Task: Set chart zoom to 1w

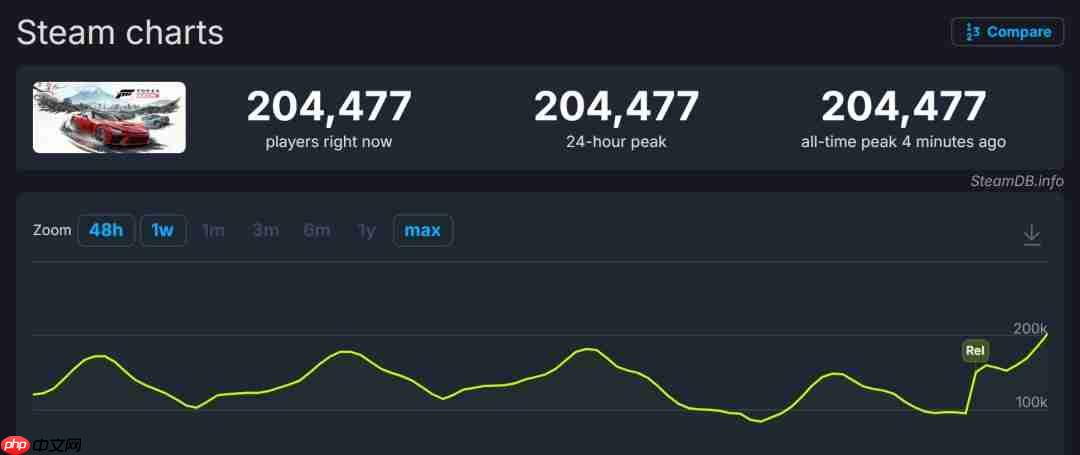Action: 163,231
